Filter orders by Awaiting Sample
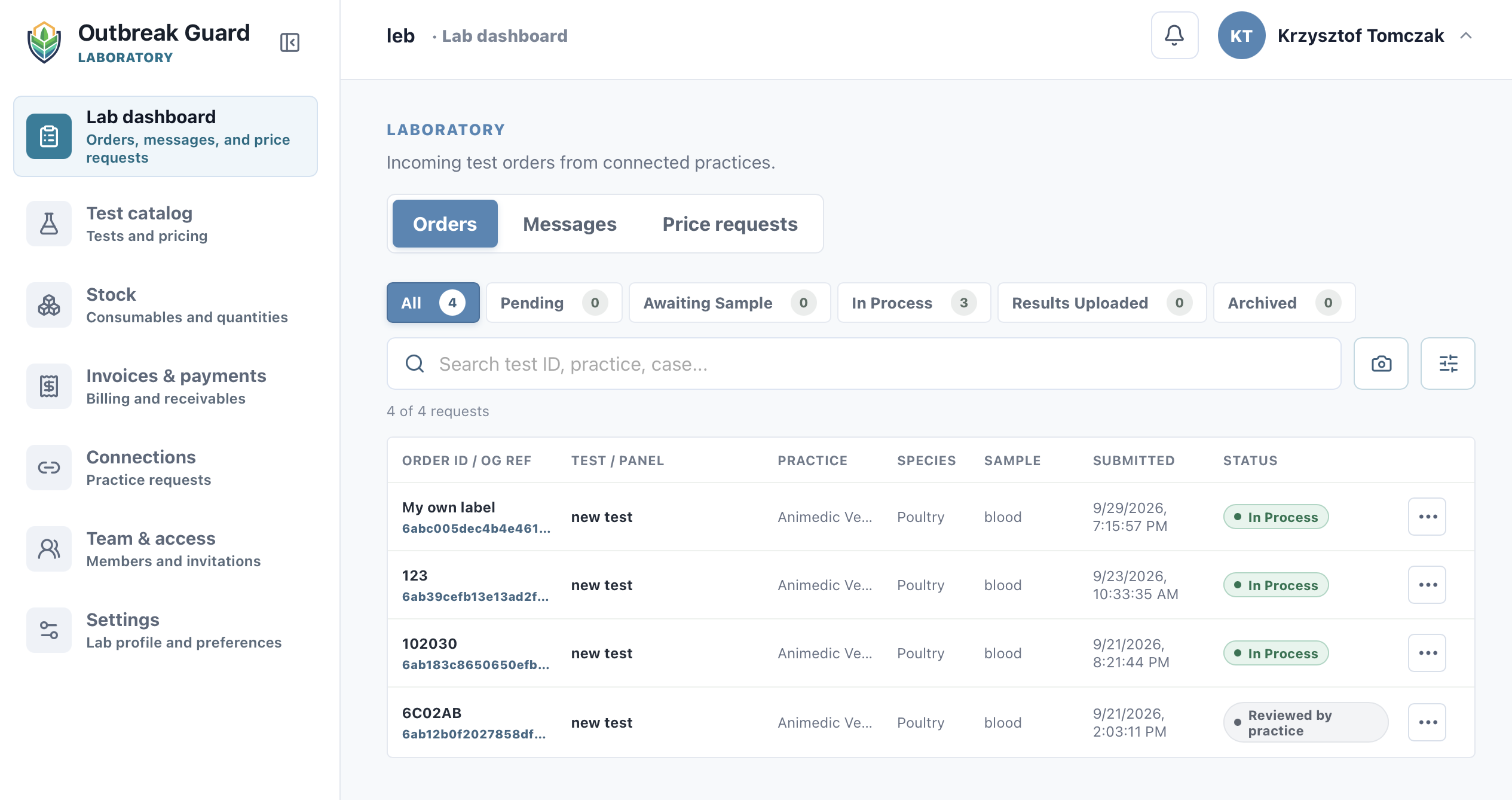1512x800 pixels. [x=730, y=303]
